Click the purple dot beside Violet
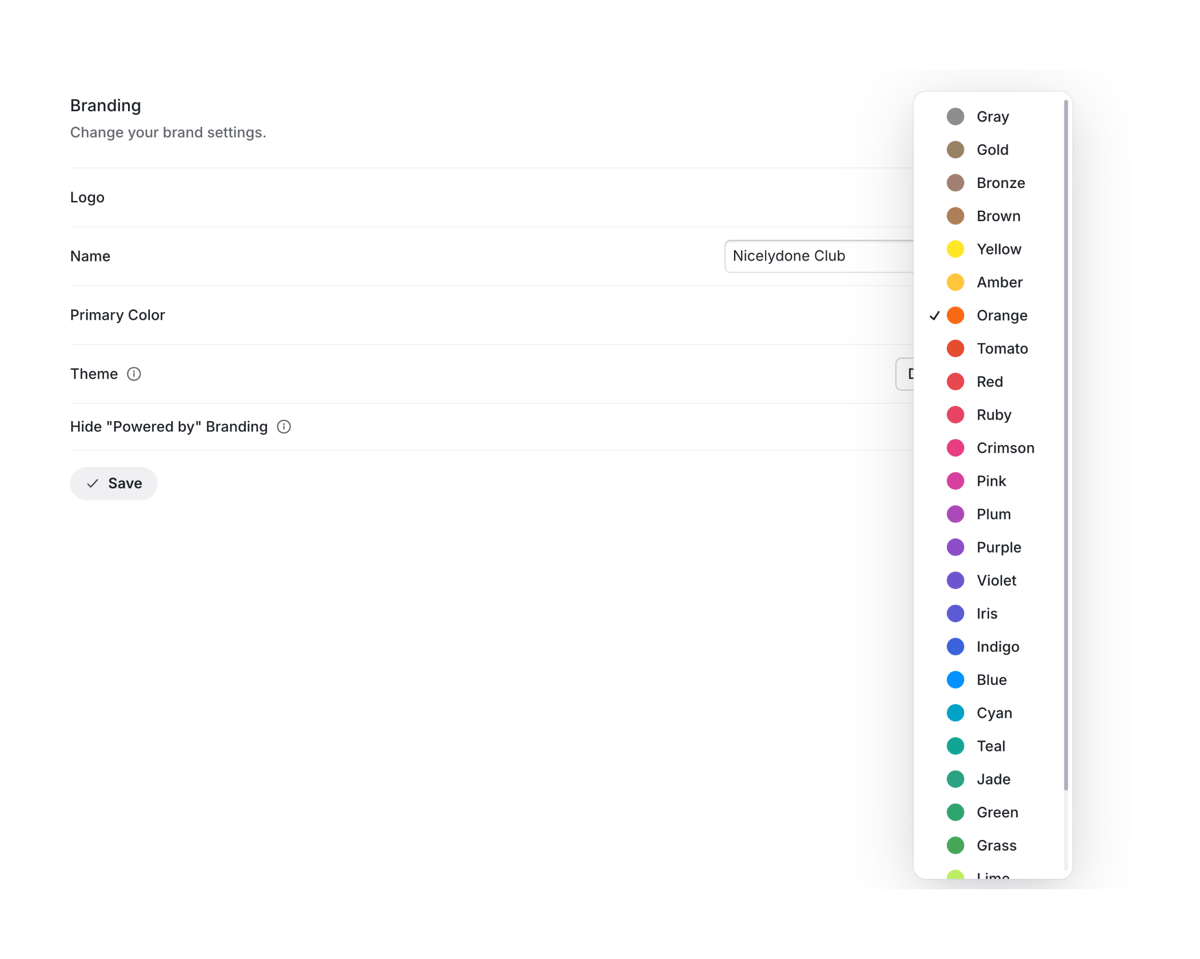The width and height of the screenshot is (1200, 959). click(955, 580)
